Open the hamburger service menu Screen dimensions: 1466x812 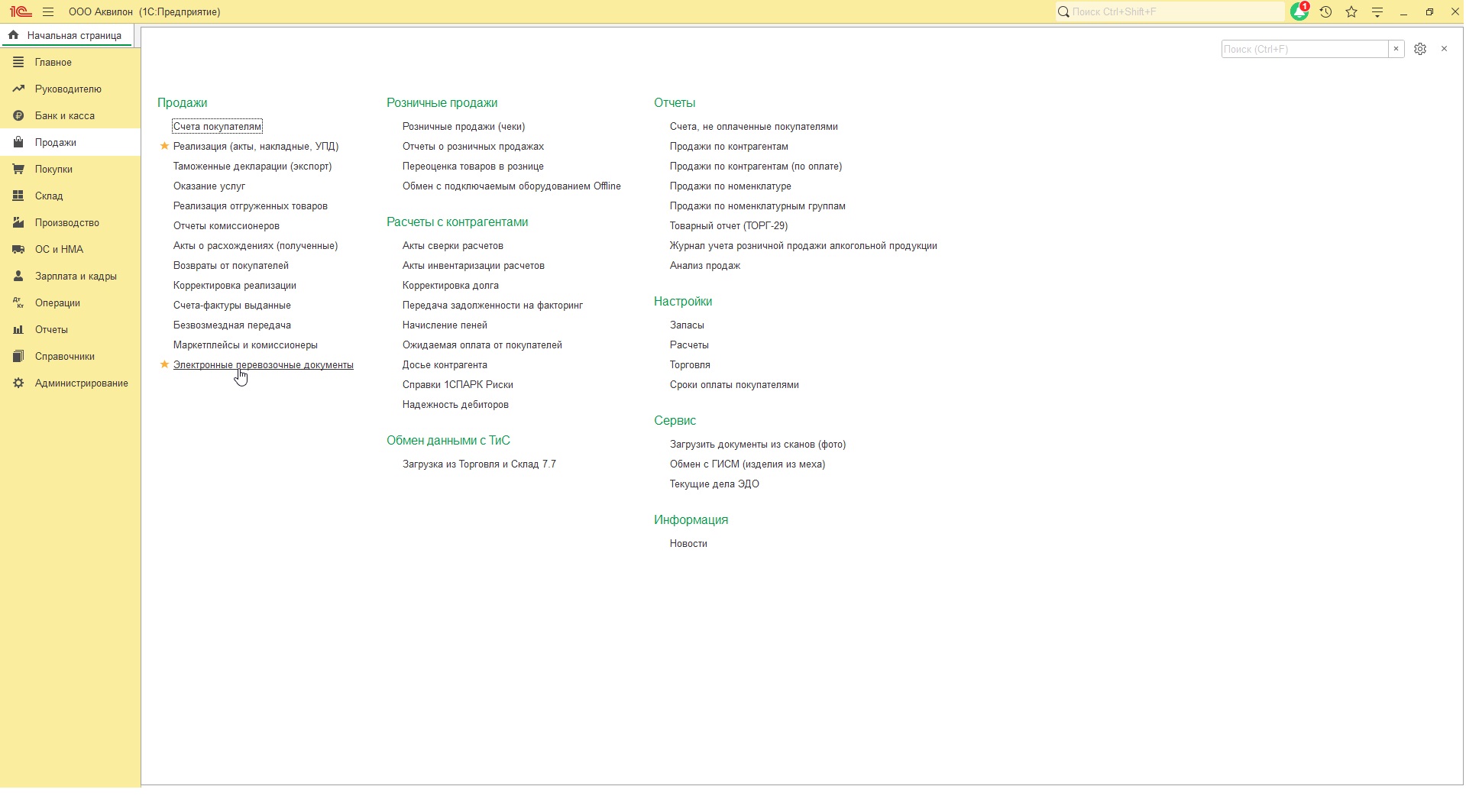48,11
